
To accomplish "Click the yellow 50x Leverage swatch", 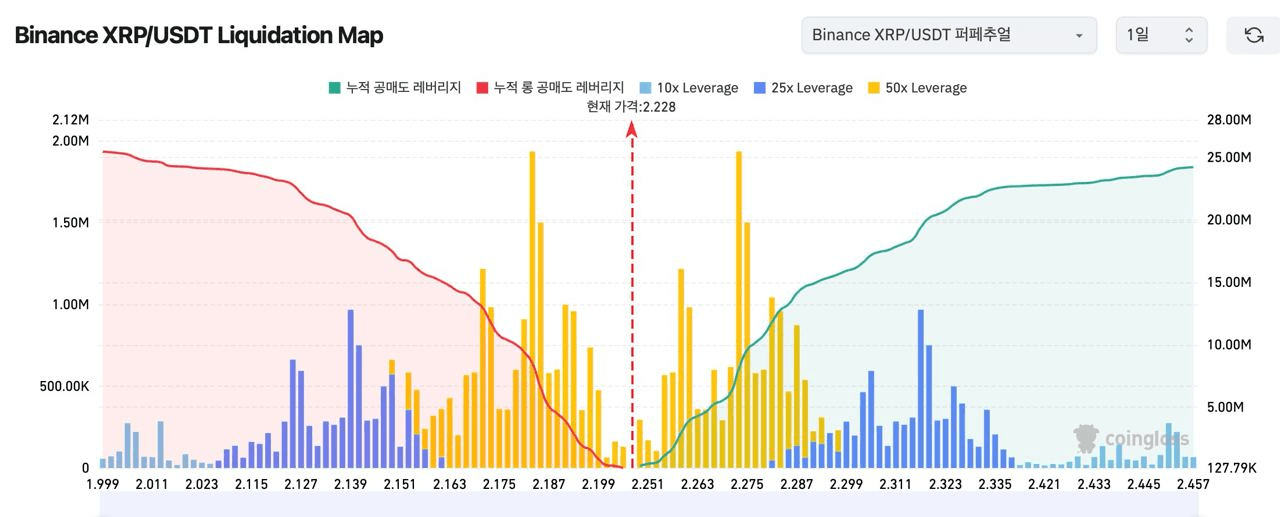I will click(873, 88).
